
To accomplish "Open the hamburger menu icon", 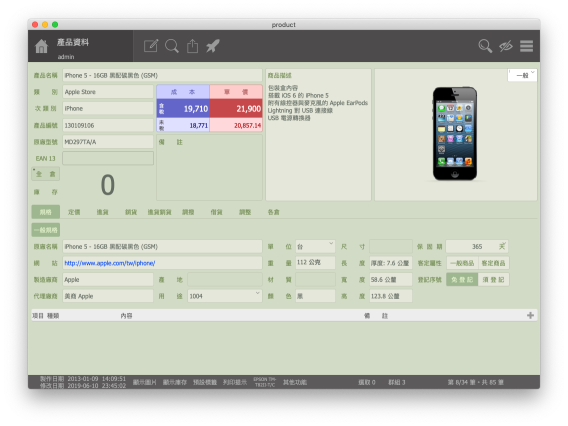I will click(526, 46).
